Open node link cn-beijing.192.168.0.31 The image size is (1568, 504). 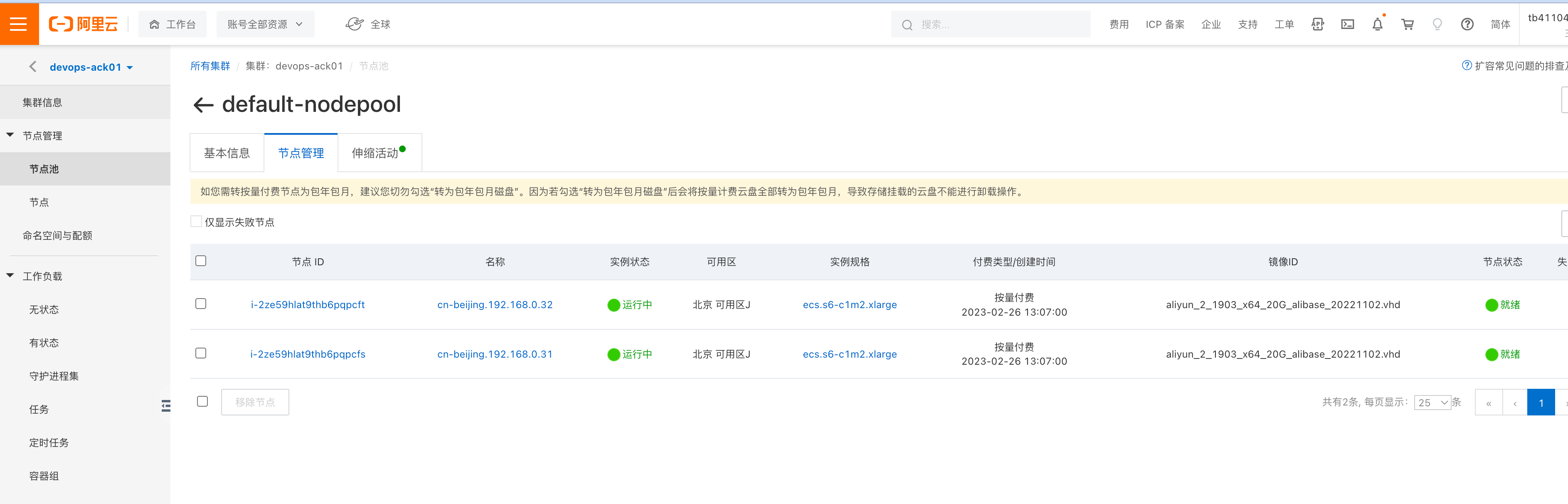click(x=494, y=354)
